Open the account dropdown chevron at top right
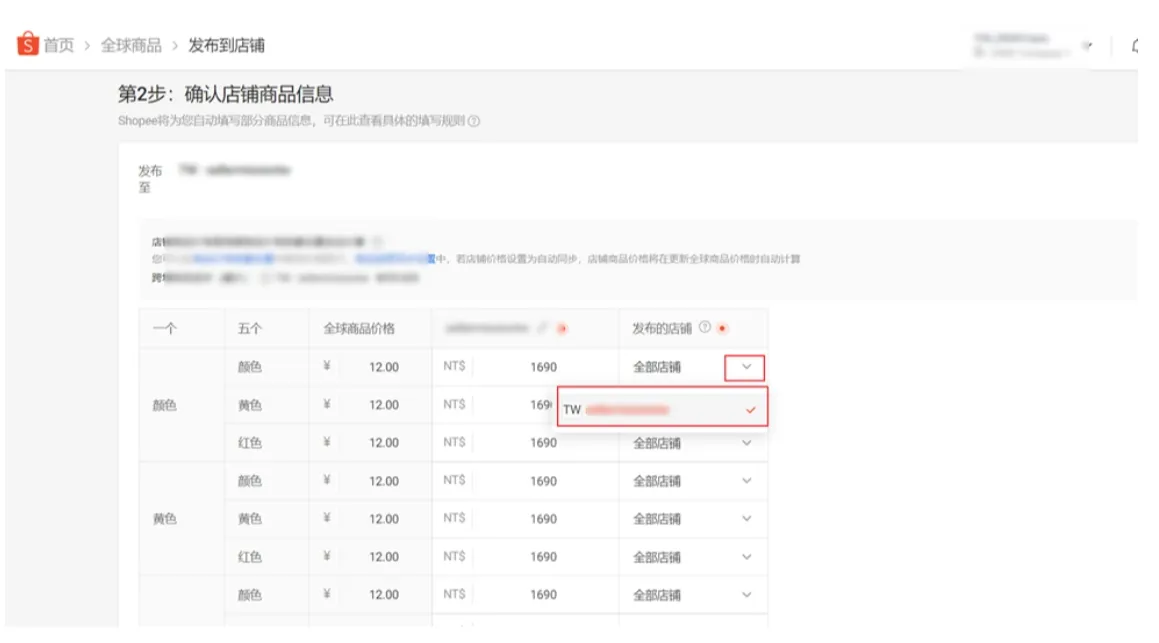 pos(1088,44)
